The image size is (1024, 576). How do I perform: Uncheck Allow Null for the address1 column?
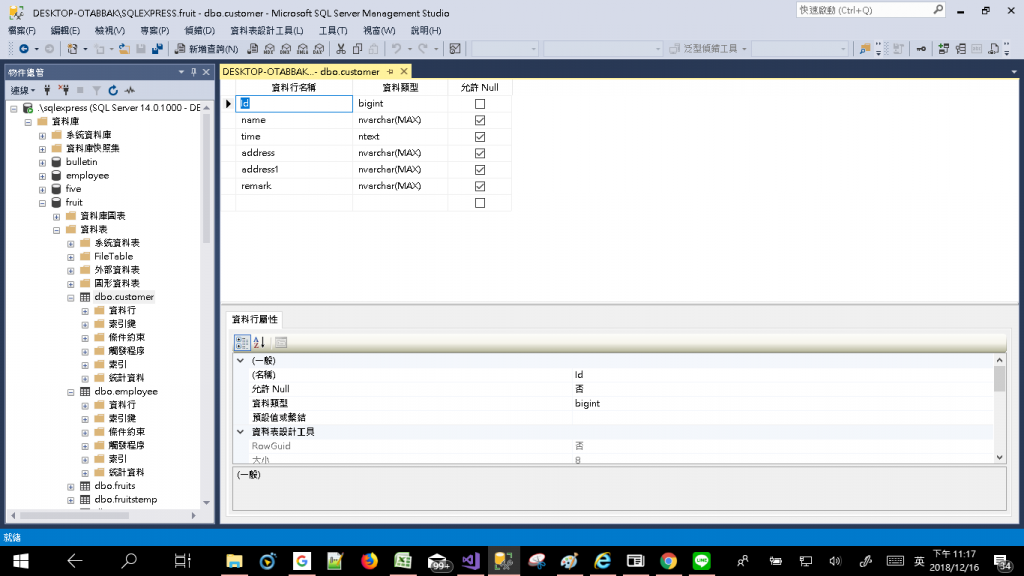[480, 170]
